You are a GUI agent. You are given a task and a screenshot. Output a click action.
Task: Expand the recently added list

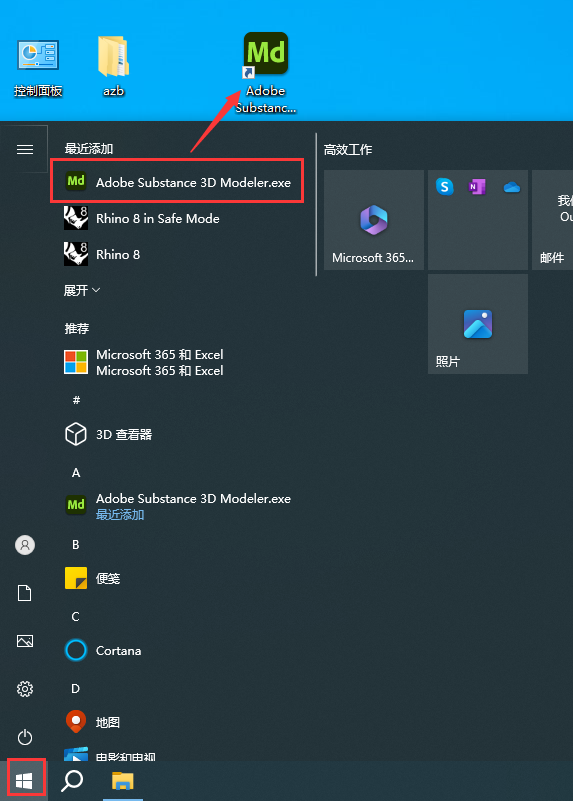click(x=82, y=290)
